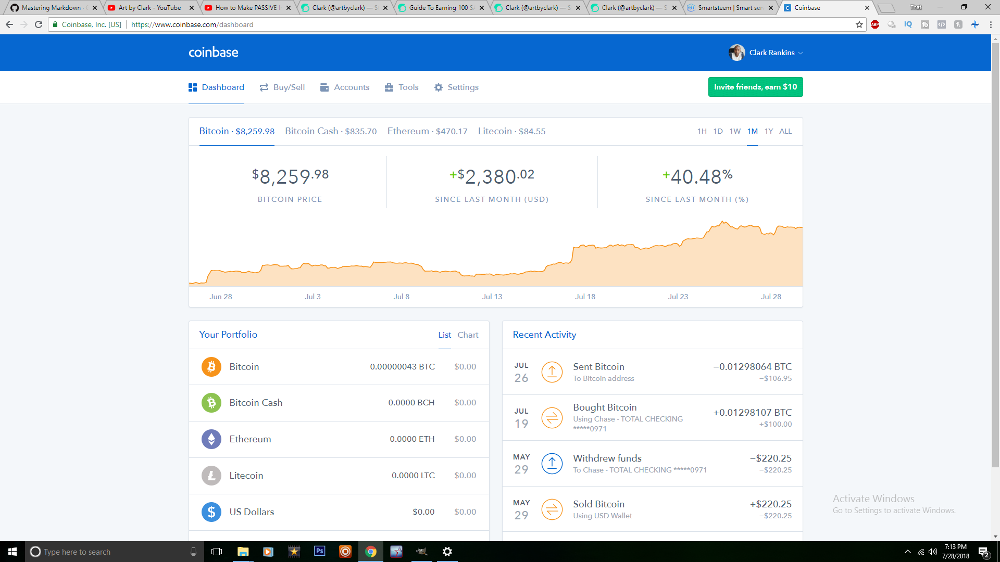Open the Clark Rankins profile picture
This screenshot has width=1000, height=562.
click(x=737, y=52)
